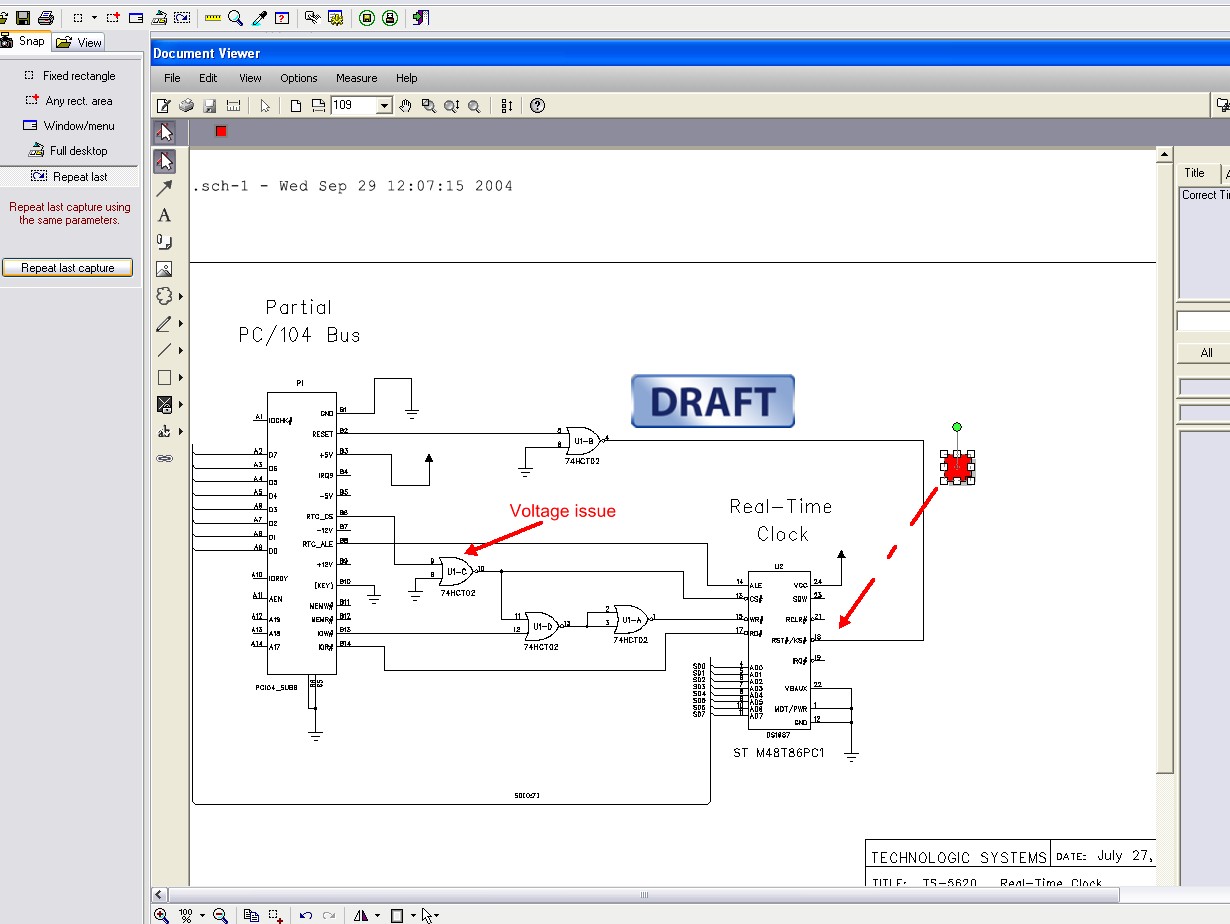Zoom in with bottom magnifier plus

162,915
